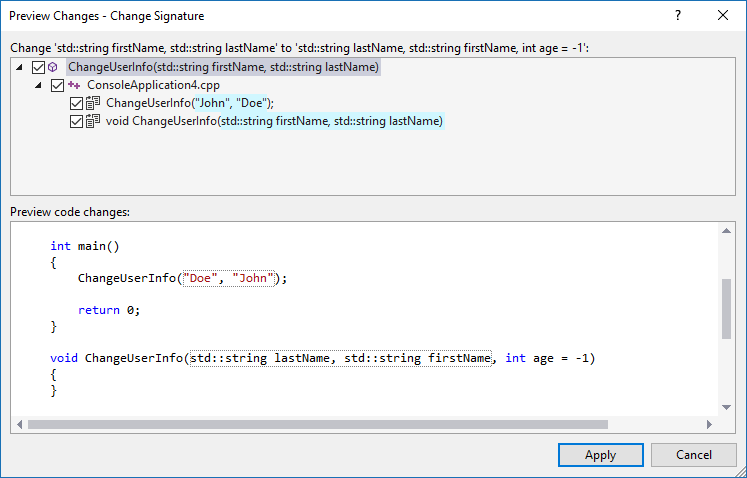Apply the signature changes
Viewport: 747px width, 478px height.
(600, 455)
